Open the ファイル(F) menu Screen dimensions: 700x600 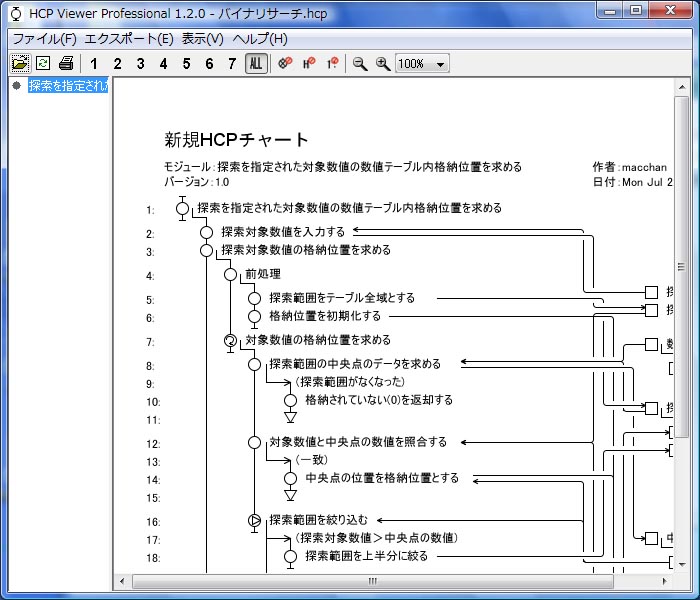pyautogui.click(x=44, y=39)
